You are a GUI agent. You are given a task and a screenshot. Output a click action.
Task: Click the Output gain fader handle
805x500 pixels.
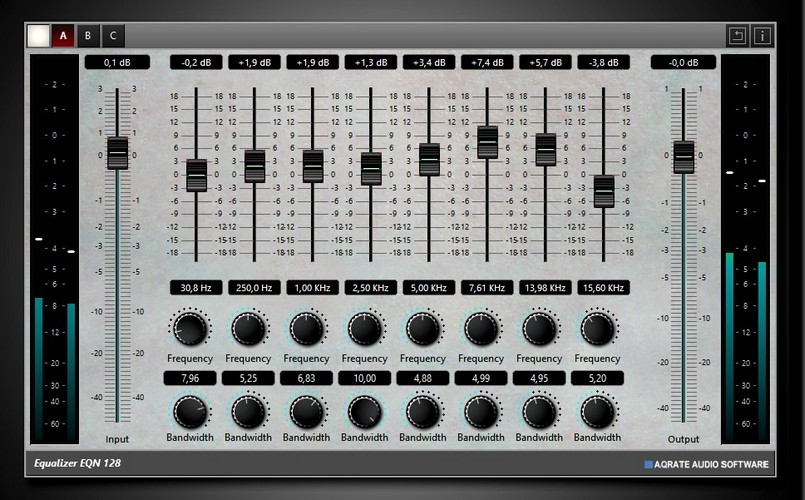684,156
